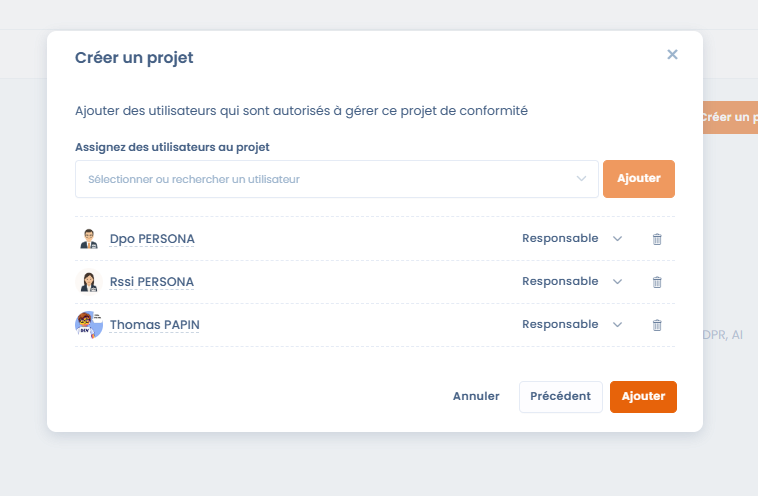Open Rssi PERSONA name link
The image size is (758, 496).
point(152,282)
